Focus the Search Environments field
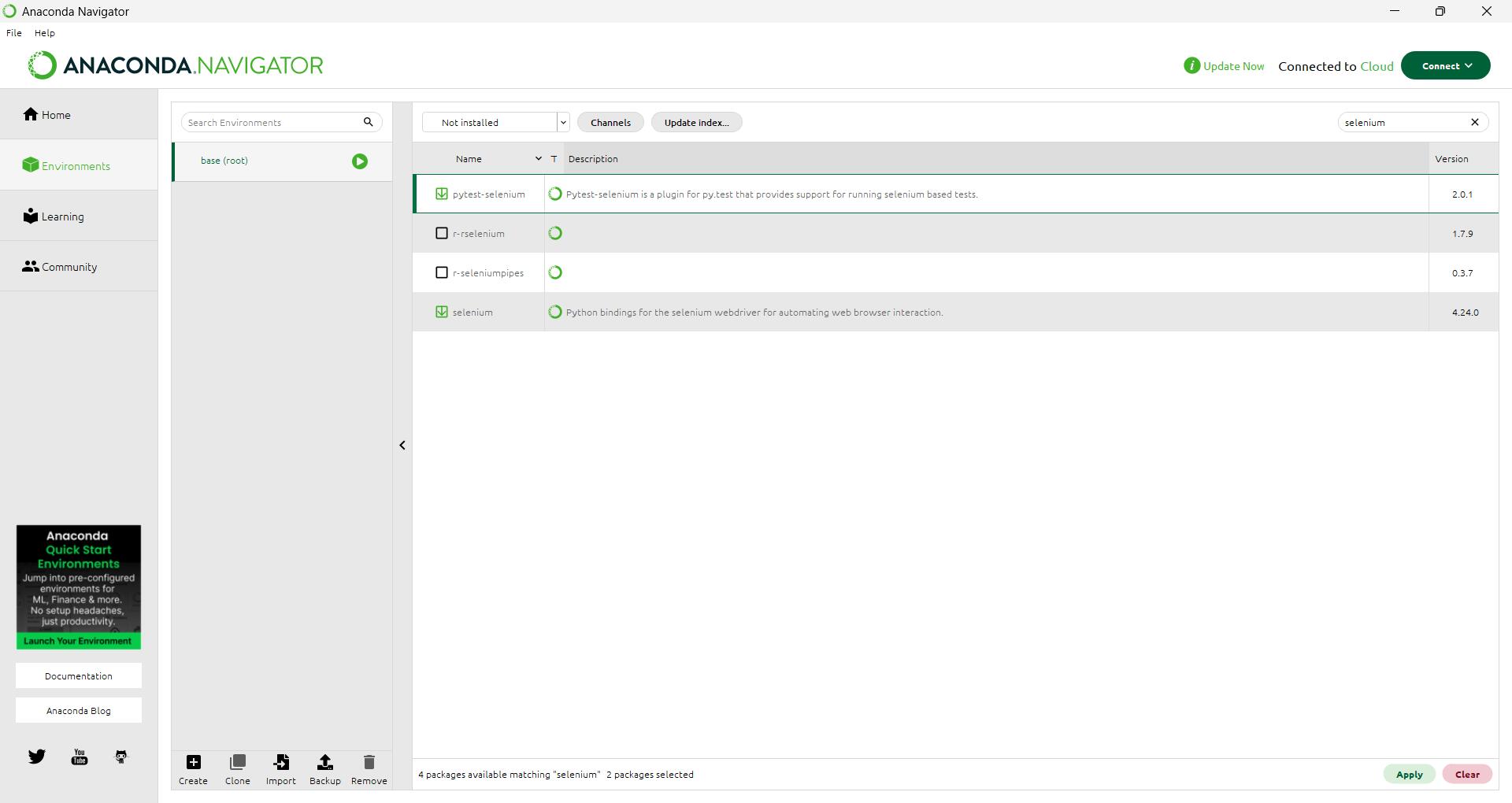The height and width of the screenshot is (803, 1512). tap(272, 122)
